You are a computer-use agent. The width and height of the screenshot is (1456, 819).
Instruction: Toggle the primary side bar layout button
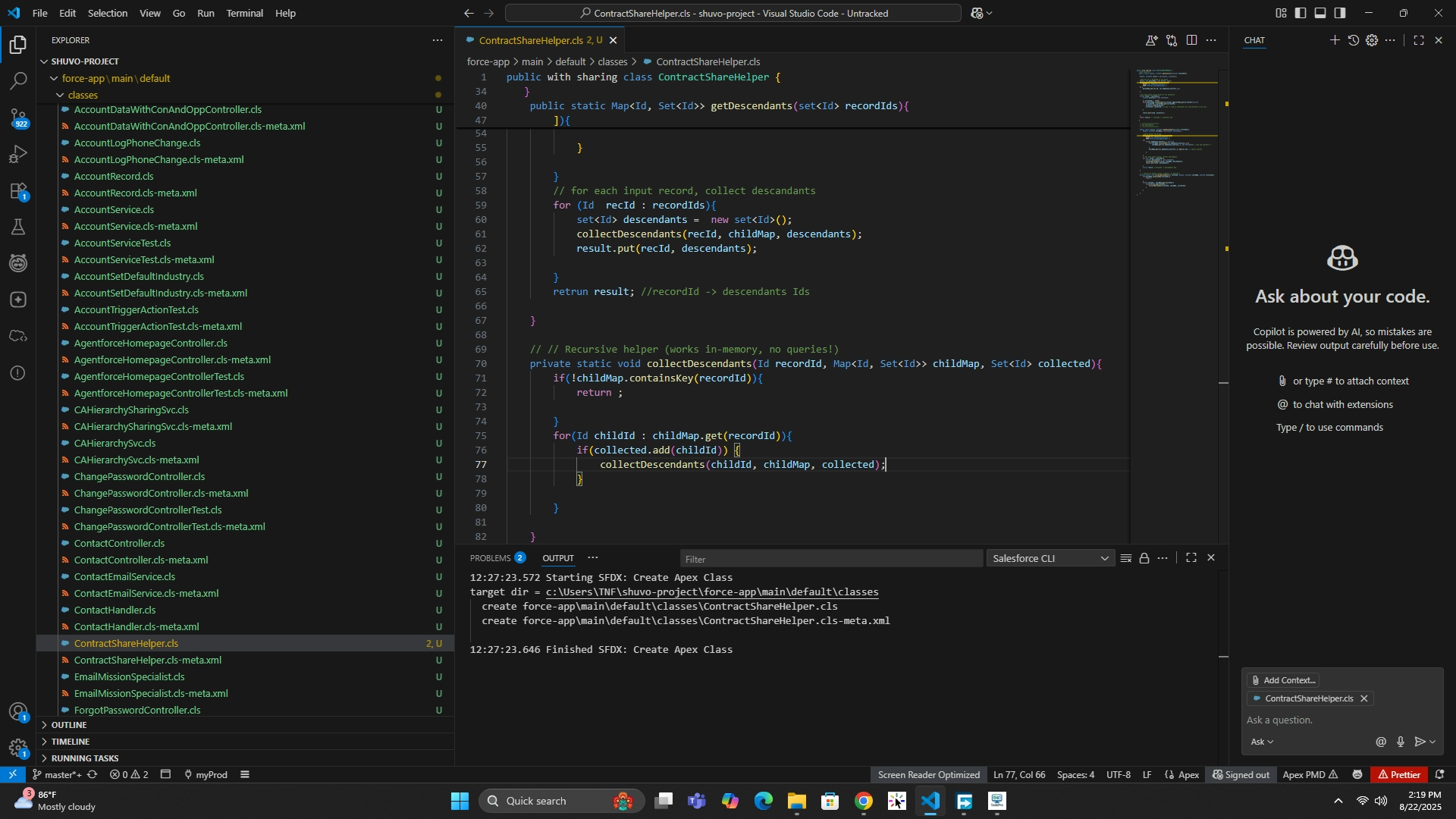coord(1301,13)
